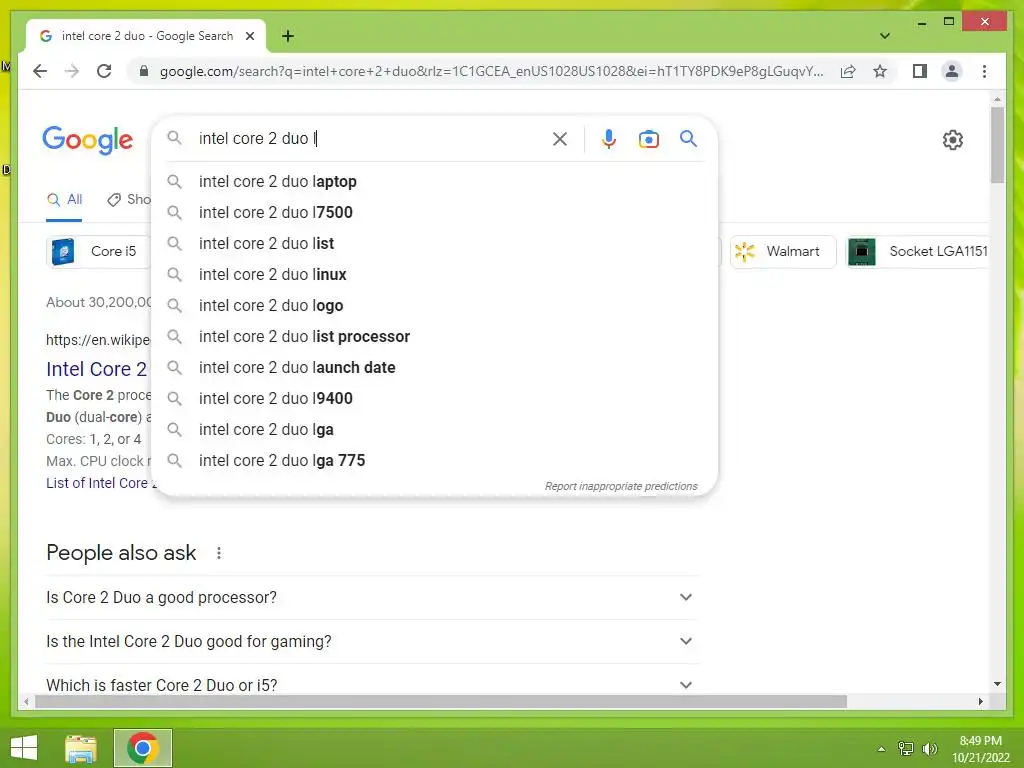Open the taskbar clock and date
Image resolution: width=1024 pixels, height=768 pixels.
[980, 749]
